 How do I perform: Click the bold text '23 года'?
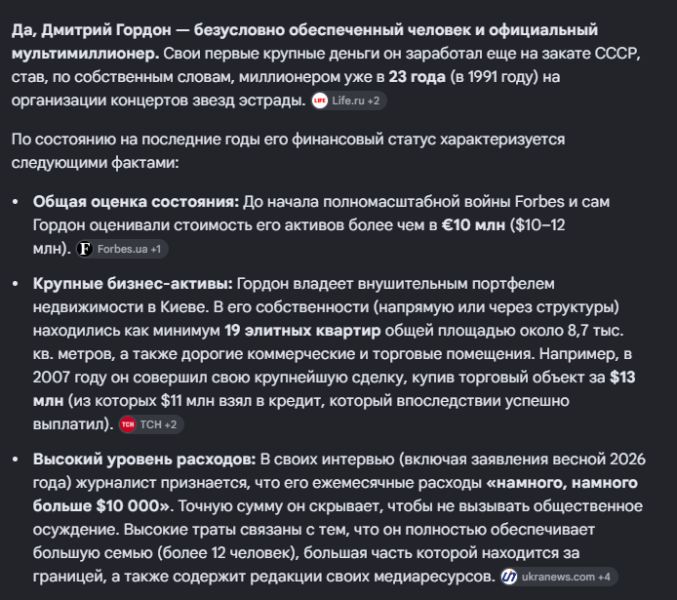click(417, 77)
